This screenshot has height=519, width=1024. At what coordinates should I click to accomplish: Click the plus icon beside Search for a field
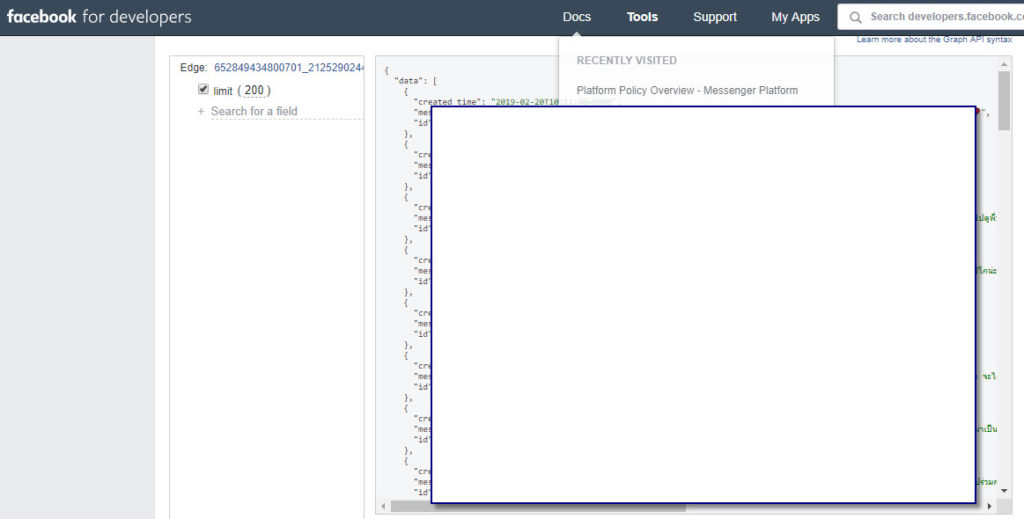[200, 112]
